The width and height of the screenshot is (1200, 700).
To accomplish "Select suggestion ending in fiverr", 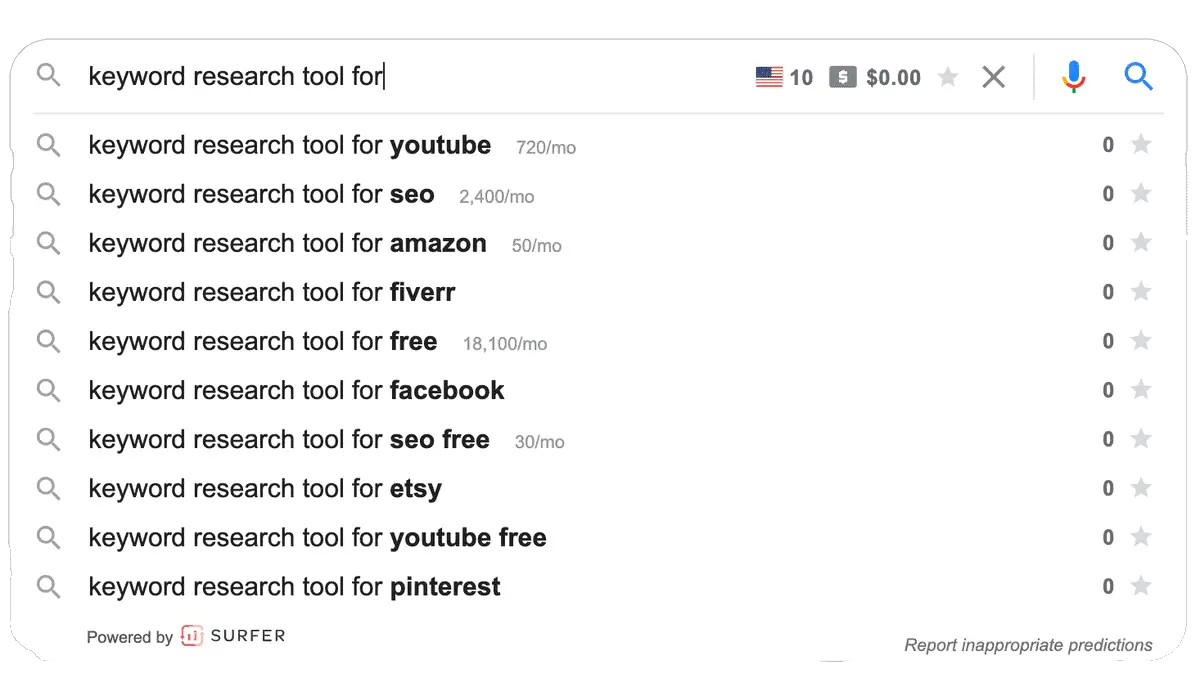I will click(x=272, y=292).
